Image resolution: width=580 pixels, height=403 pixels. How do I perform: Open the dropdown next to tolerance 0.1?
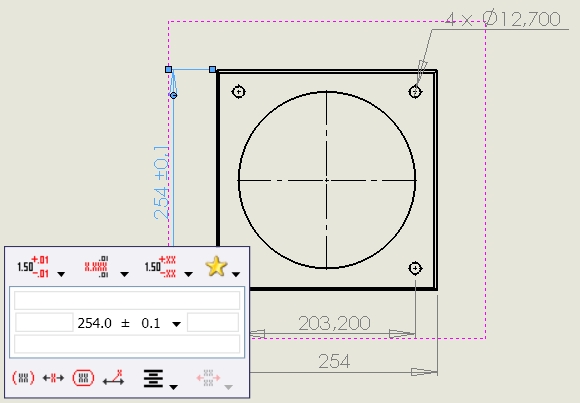tap(176, 324)
